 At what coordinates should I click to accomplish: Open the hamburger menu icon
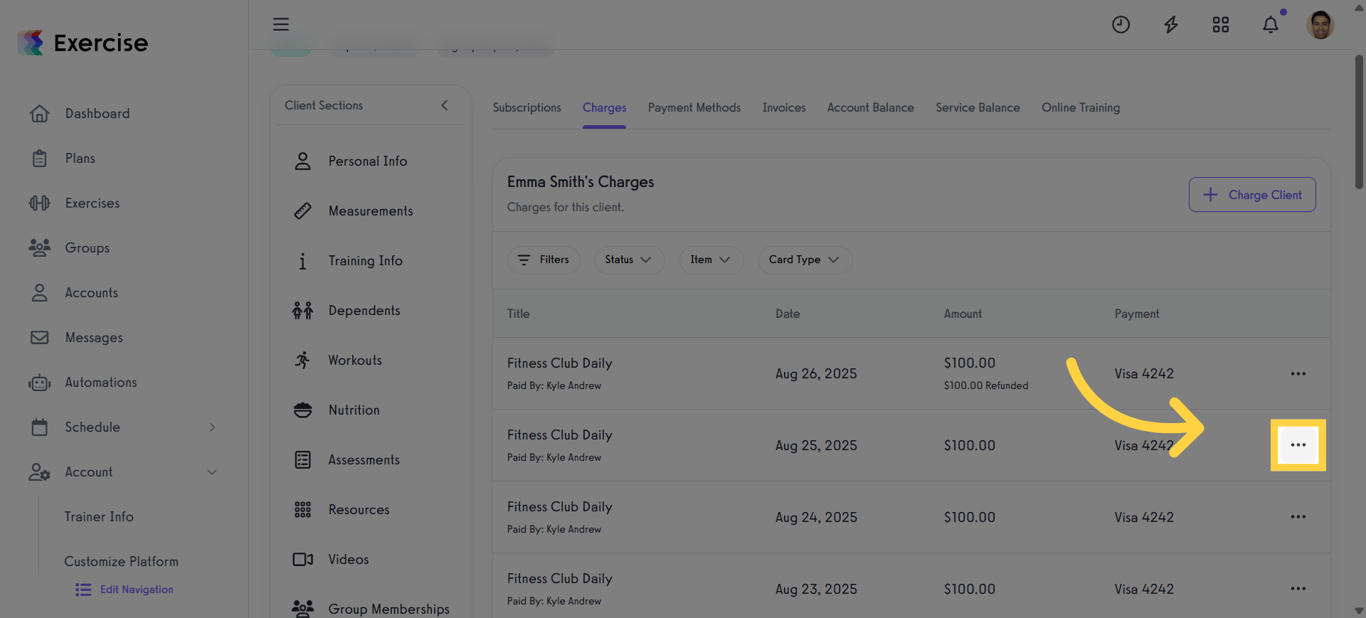click(x=281, y=24)
